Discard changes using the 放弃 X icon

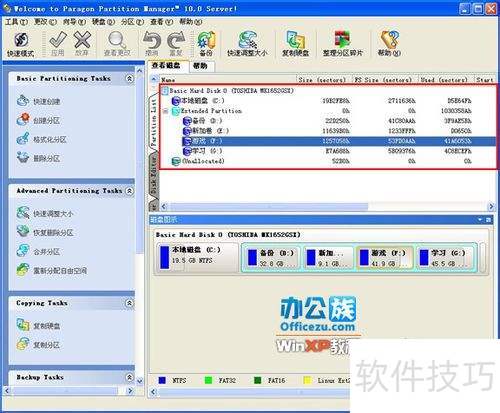(x=82, y=44)
